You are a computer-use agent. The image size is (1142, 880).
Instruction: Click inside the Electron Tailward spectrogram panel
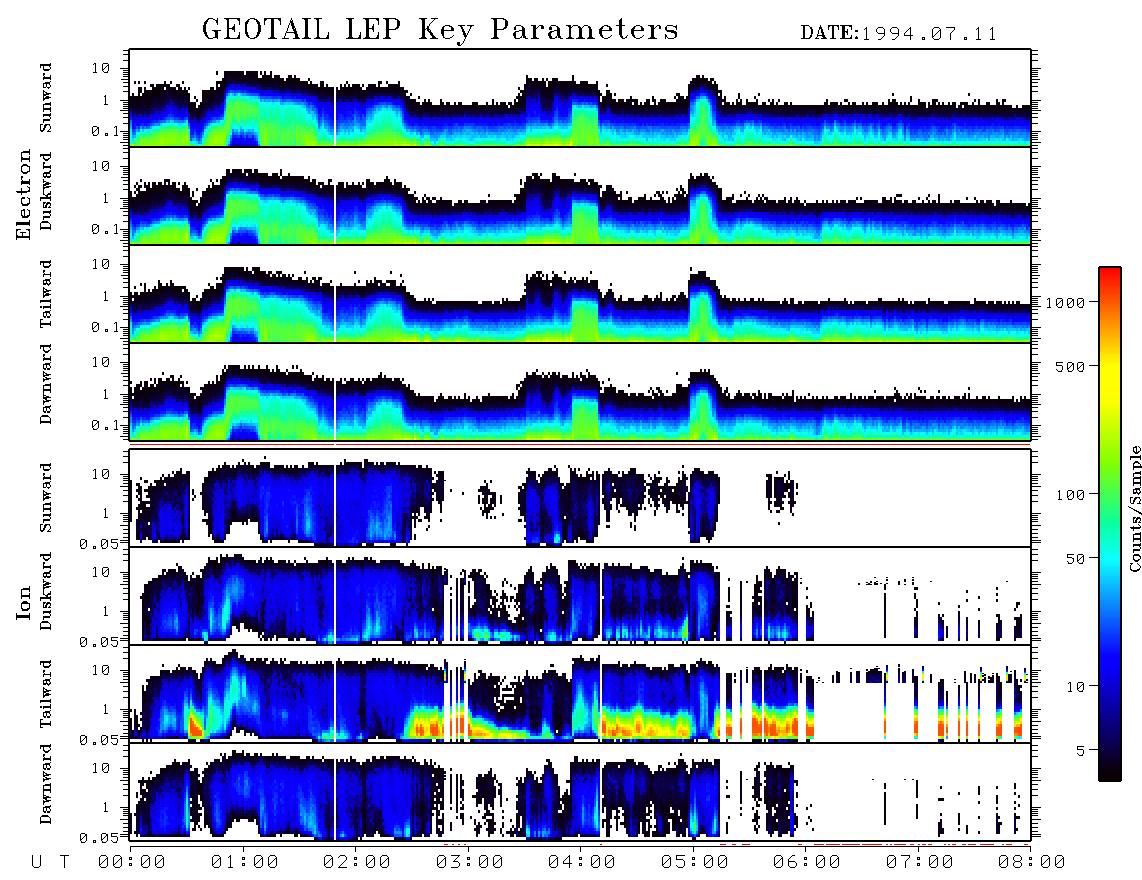[580, 294]
